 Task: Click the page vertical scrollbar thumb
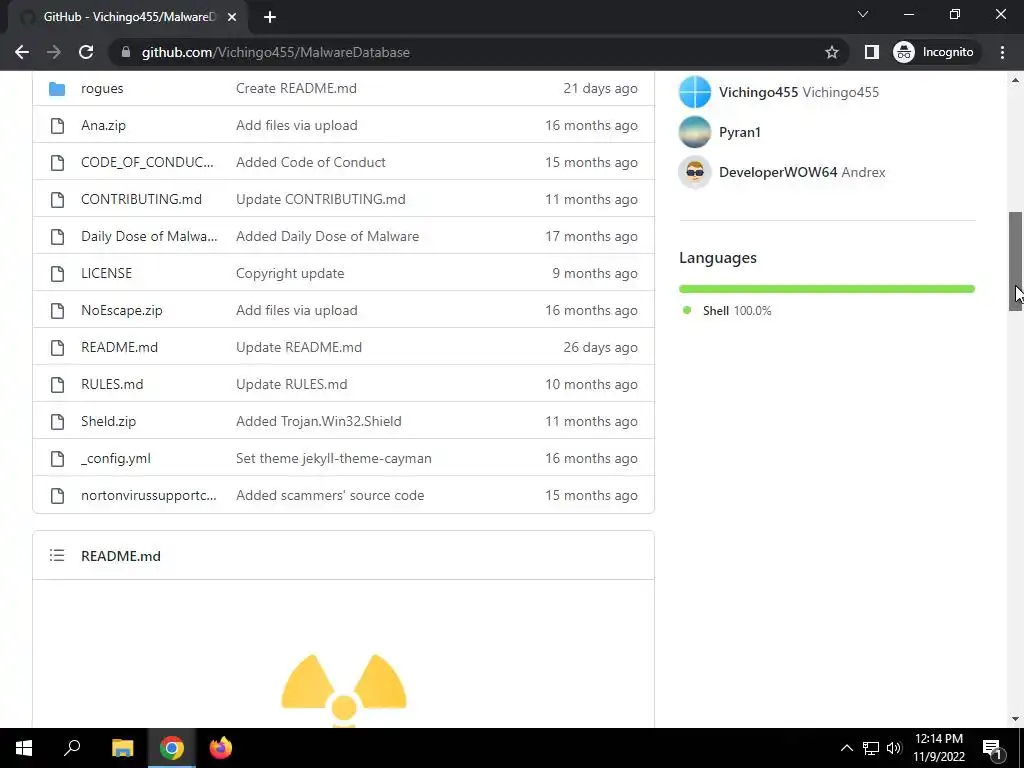[1016, 261]
